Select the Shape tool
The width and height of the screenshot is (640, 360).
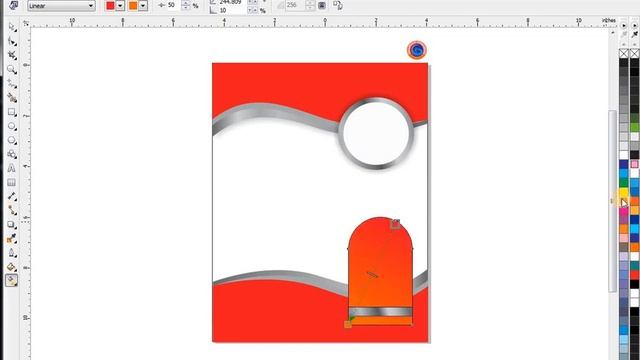pos(12,41)
